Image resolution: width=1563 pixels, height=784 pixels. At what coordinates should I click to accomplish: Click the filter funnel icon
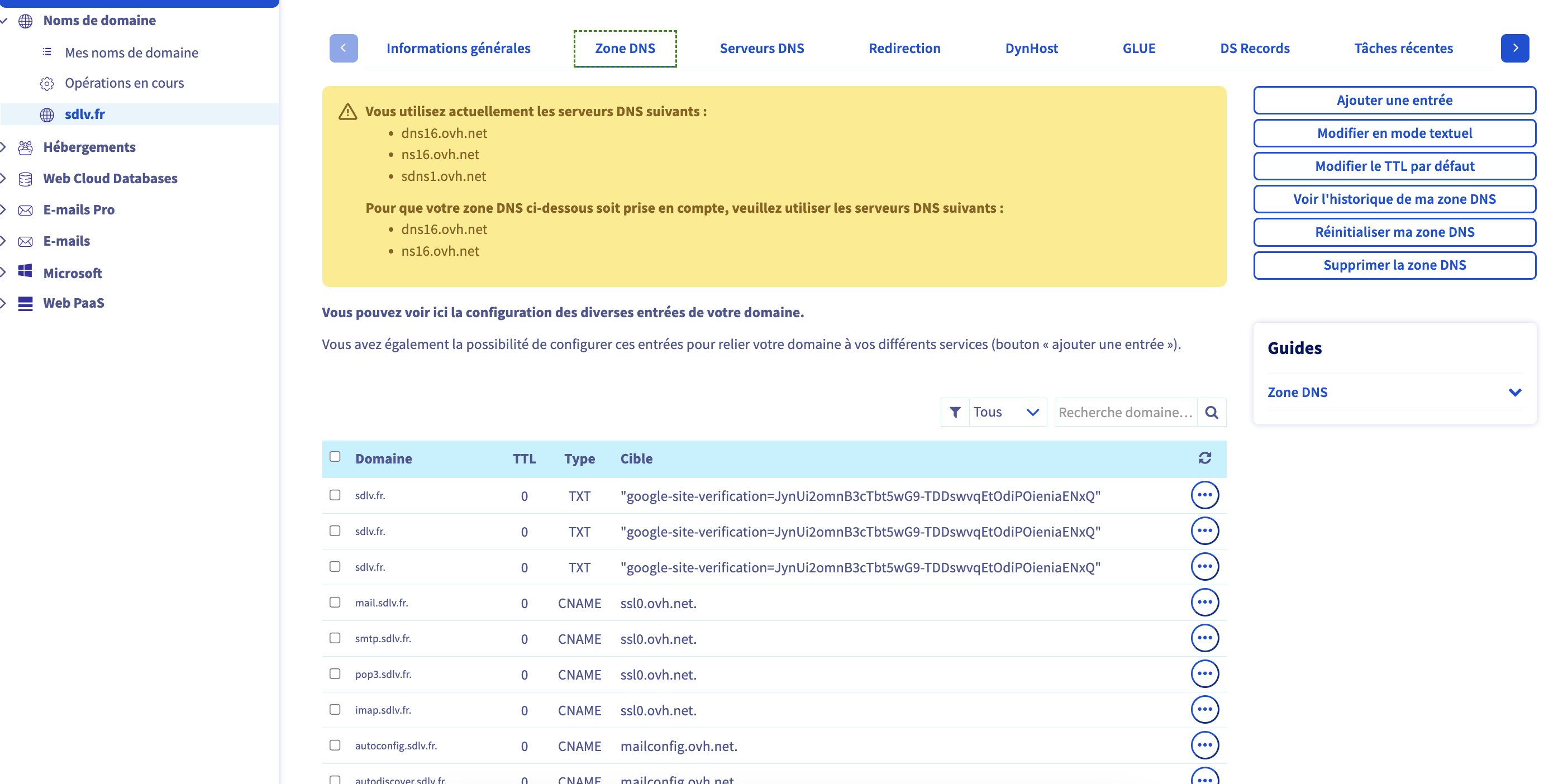955,412
